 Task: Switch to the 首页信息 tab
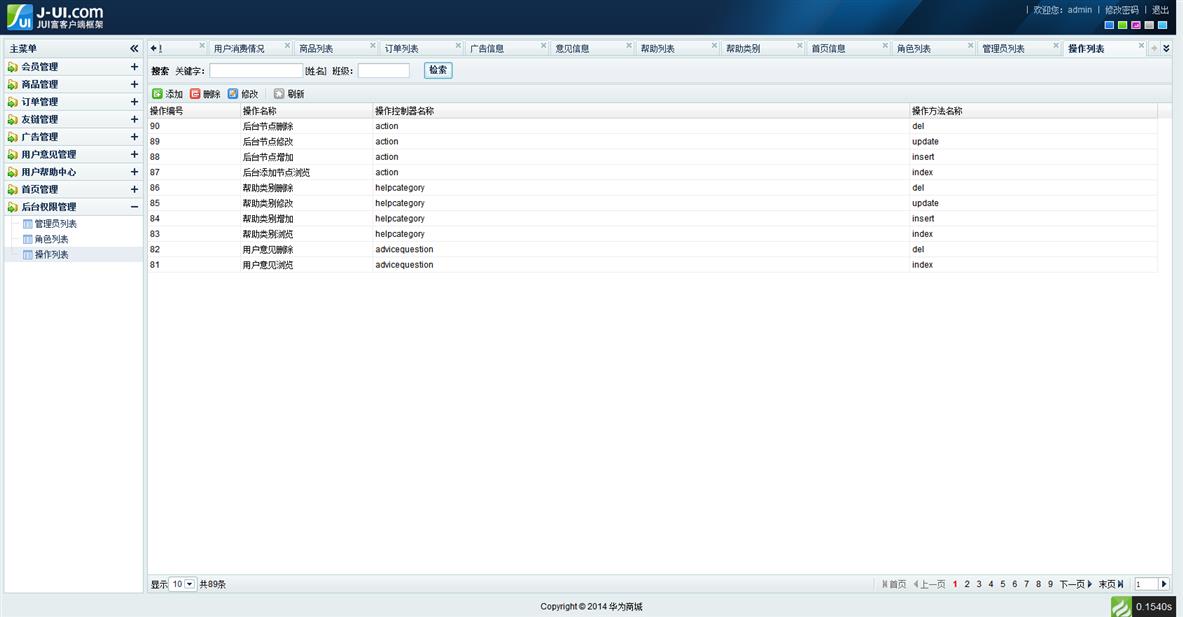(x=828, y=48)
